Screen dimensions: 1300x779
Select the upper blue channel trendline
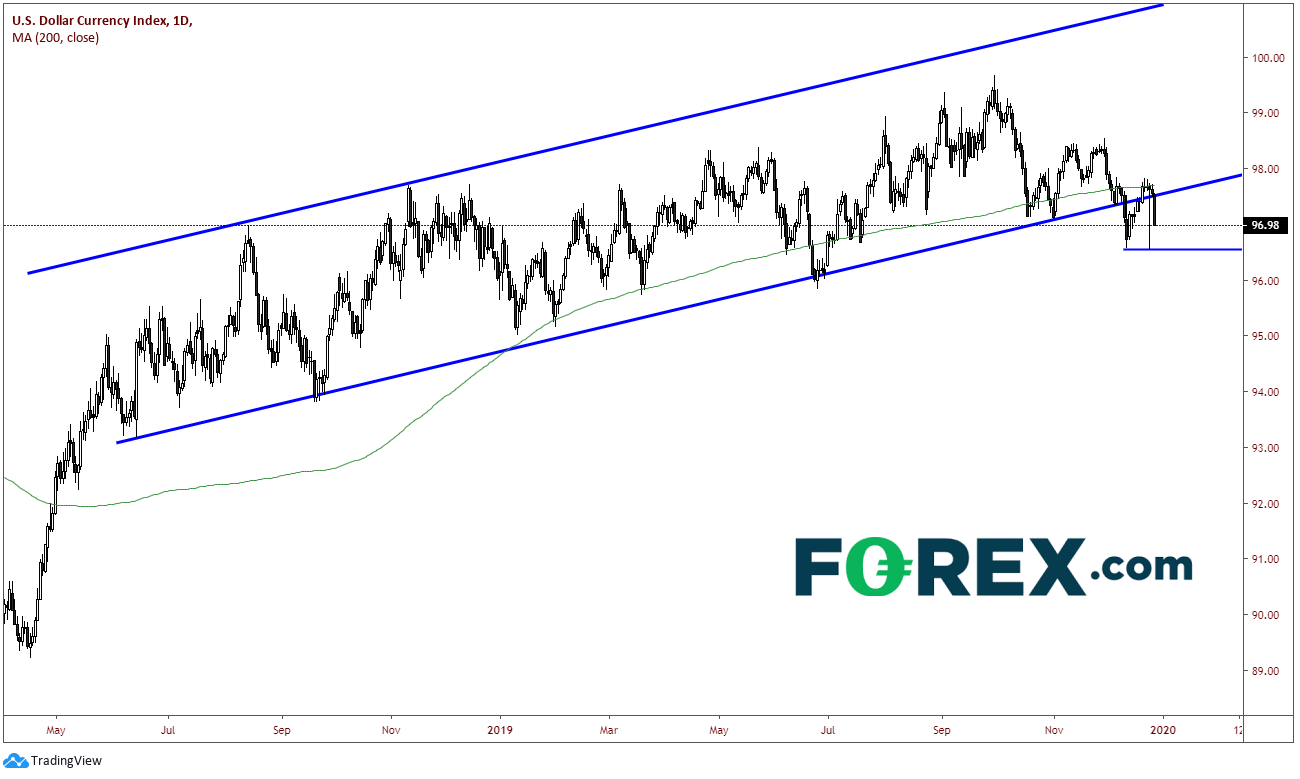(596, 139)
